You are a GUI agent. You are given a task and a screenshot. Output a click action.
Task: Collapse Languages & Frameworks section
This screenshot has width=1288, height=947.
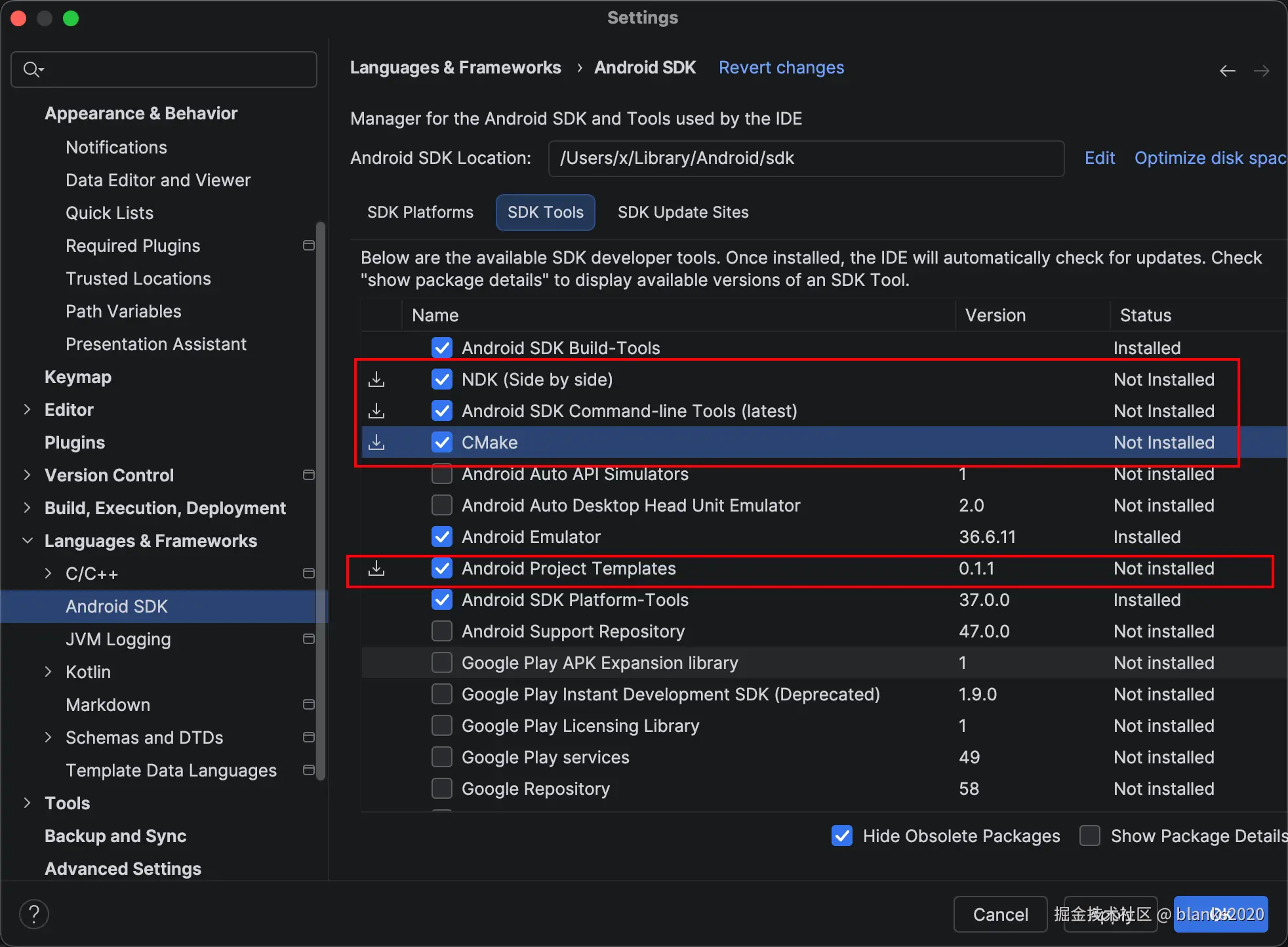click(x=27, y=540)
